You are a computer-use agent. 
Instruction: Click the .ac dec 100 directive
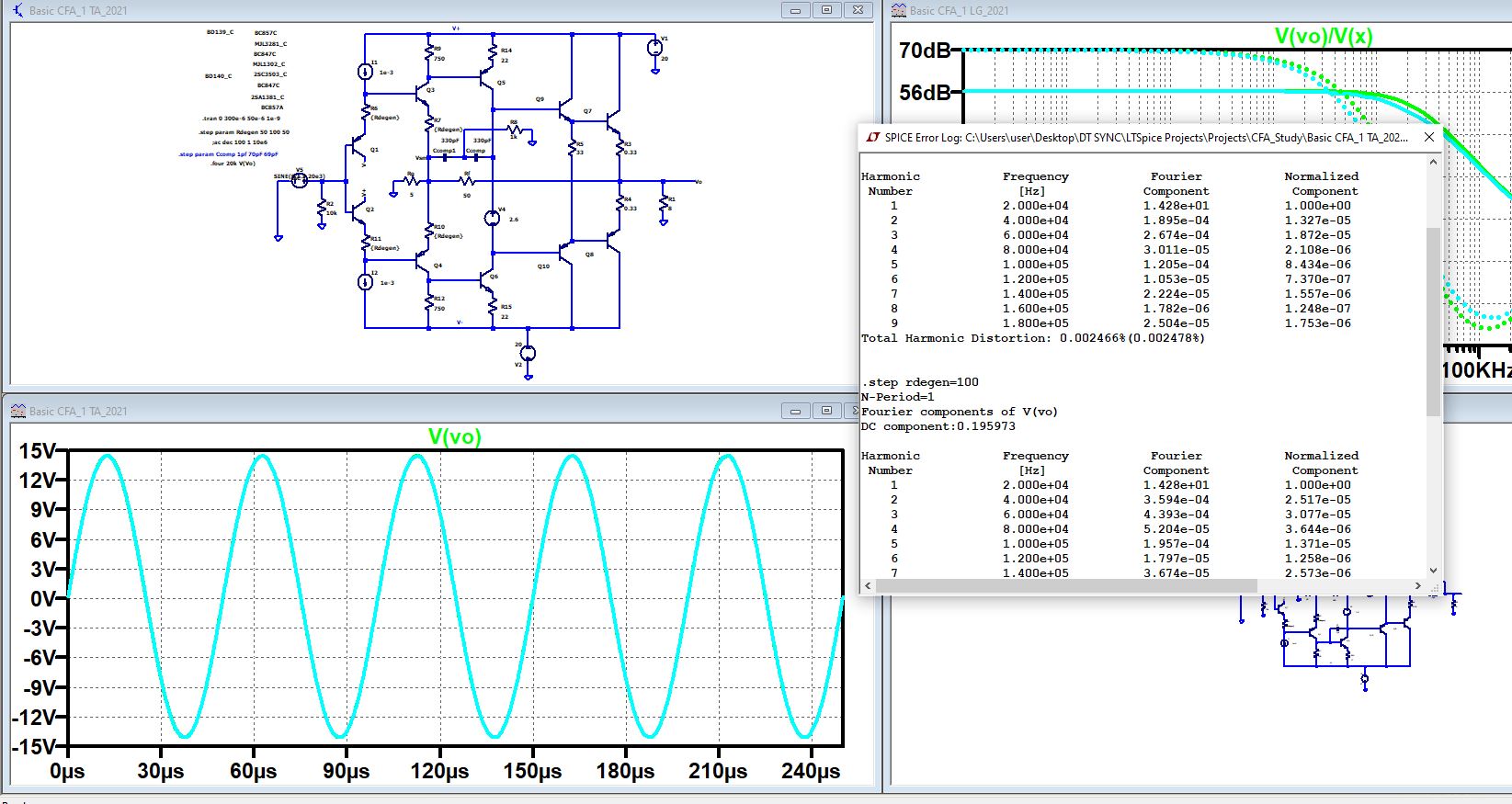pyautogui.click(x=240, y=142)
